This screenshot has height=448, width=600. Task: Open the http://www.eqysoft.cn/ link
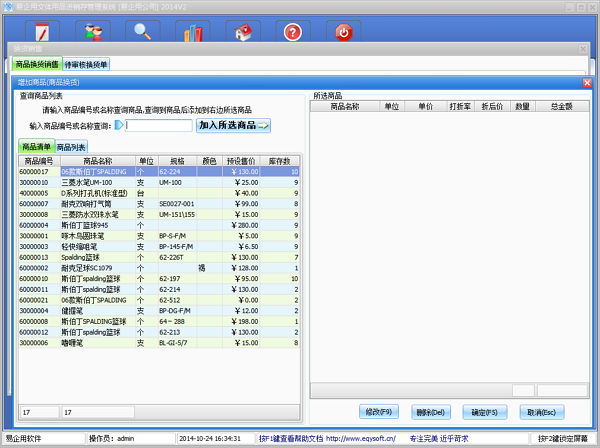click(361, 438)
